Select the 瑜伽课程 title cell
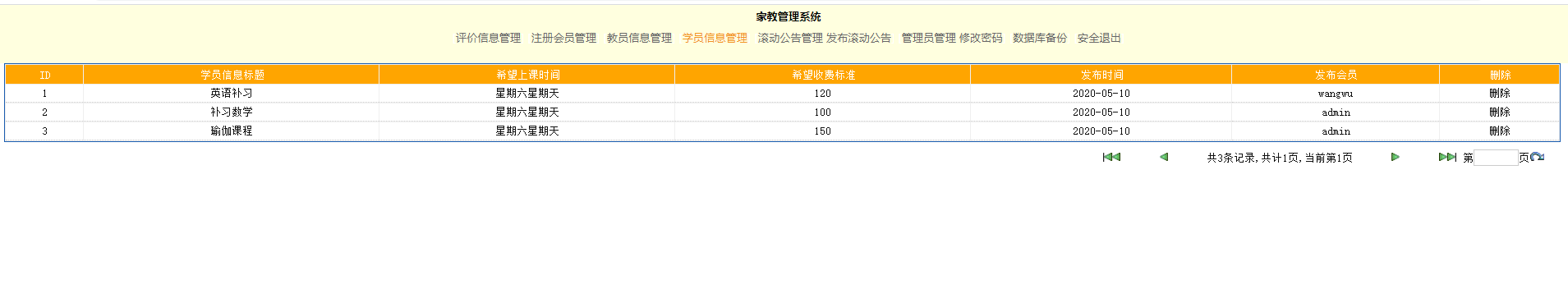1568x303 pixels. coord(232,131)
